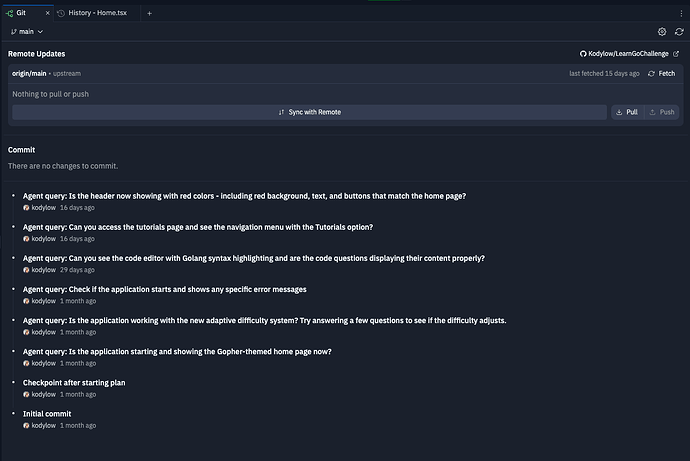Open the commit about Gopher-themed home page
Screen dimensions: 690x461
(177, 351)
